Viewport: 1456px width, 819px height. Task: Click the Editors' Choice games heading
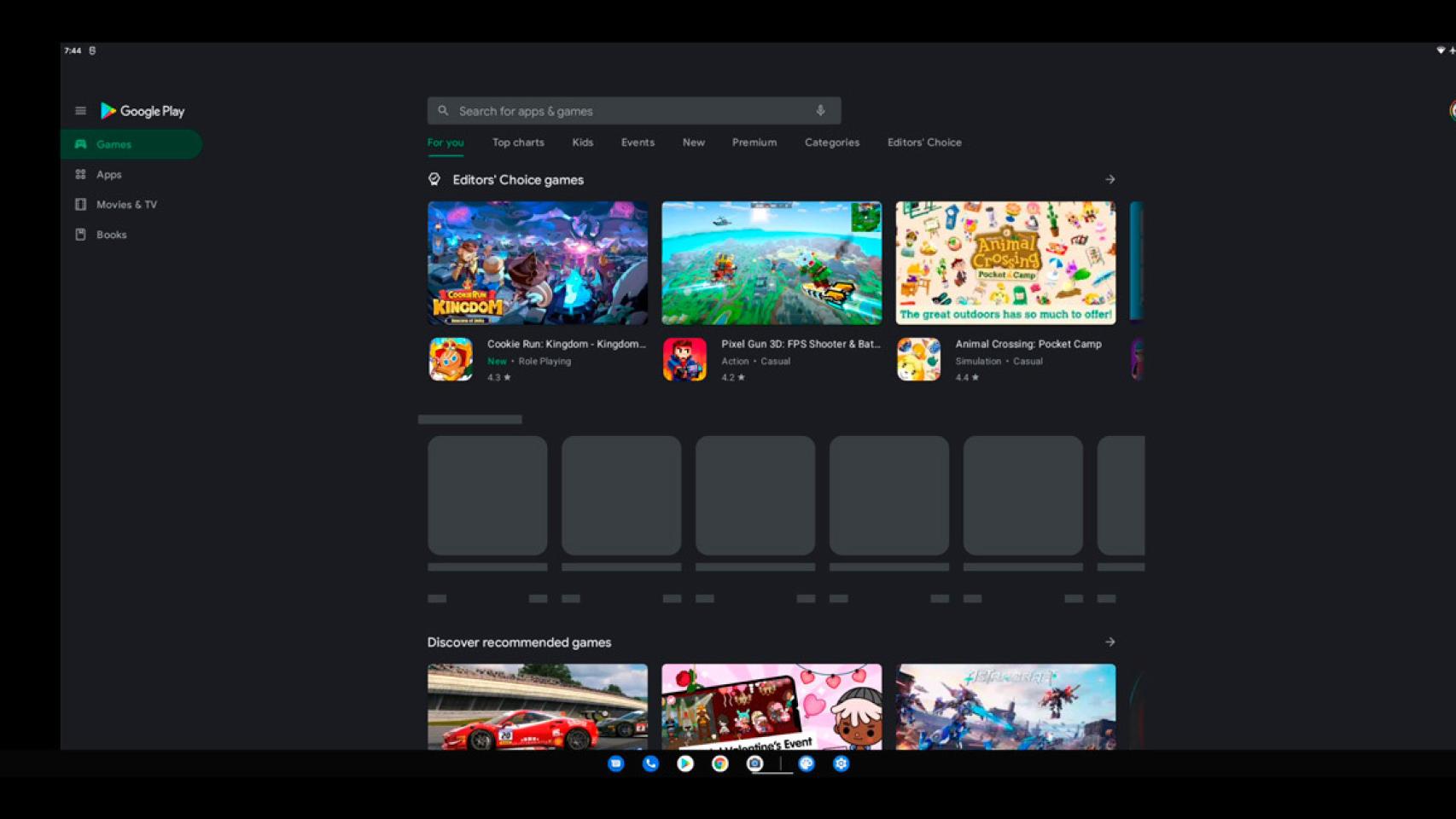pyautogui.click(x=518, y=180)
